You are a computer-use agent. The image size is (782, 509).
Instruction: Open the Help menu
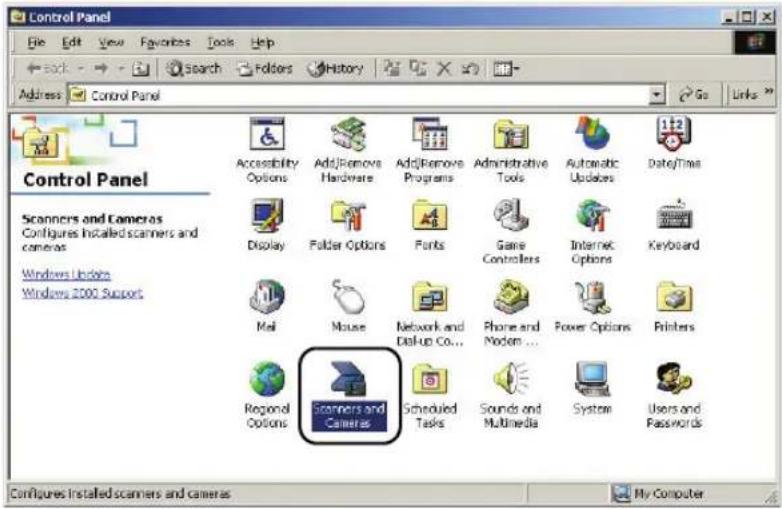(262, 42)
